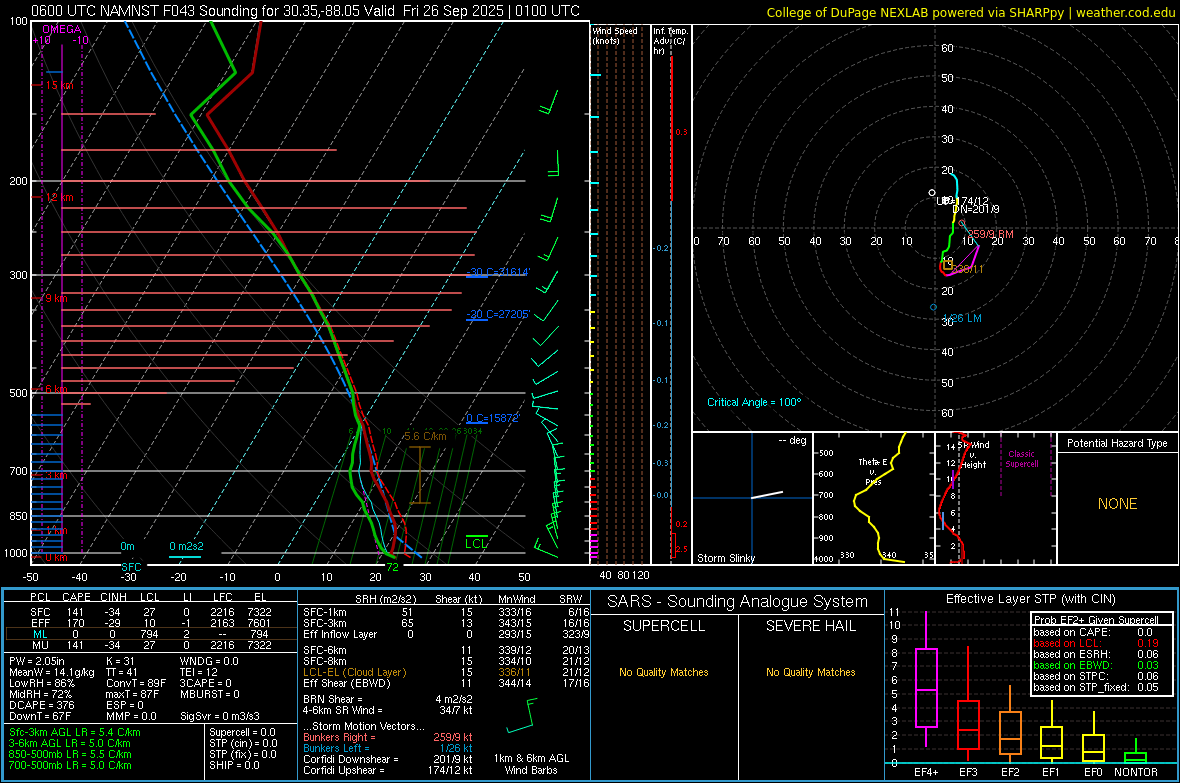
Task: Select the -30 C=31614' level label
Action: coord(498,272)
